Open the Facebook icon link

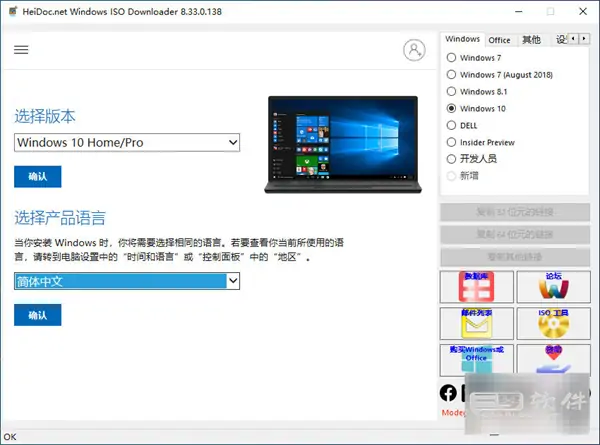448,393
